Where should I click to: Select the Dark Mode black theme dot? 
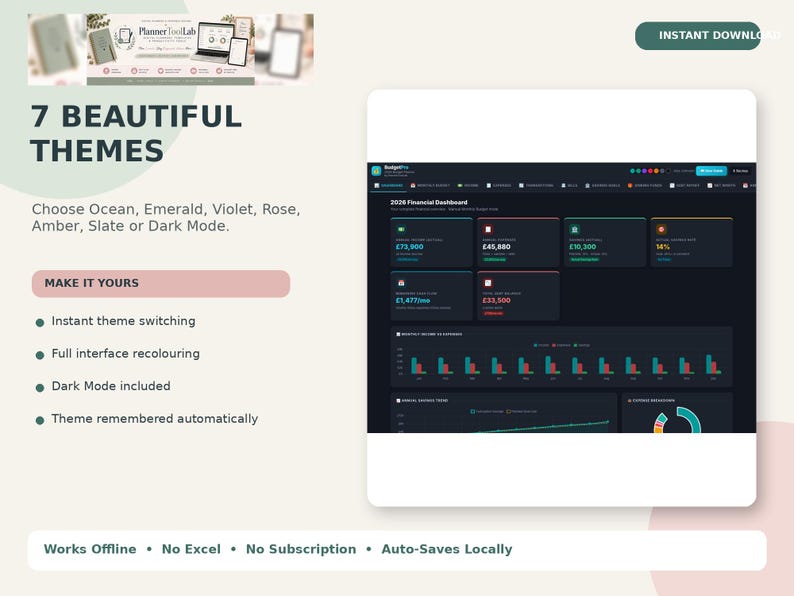[x=668, y=171]
